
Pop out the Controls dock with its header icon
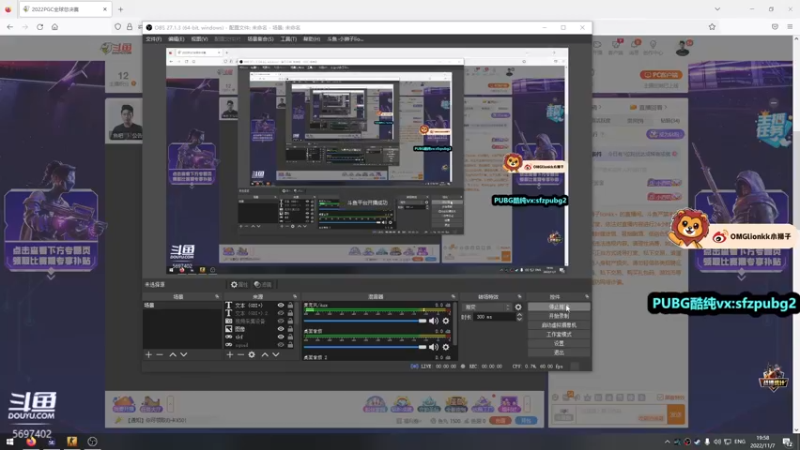tap(587, 296)
